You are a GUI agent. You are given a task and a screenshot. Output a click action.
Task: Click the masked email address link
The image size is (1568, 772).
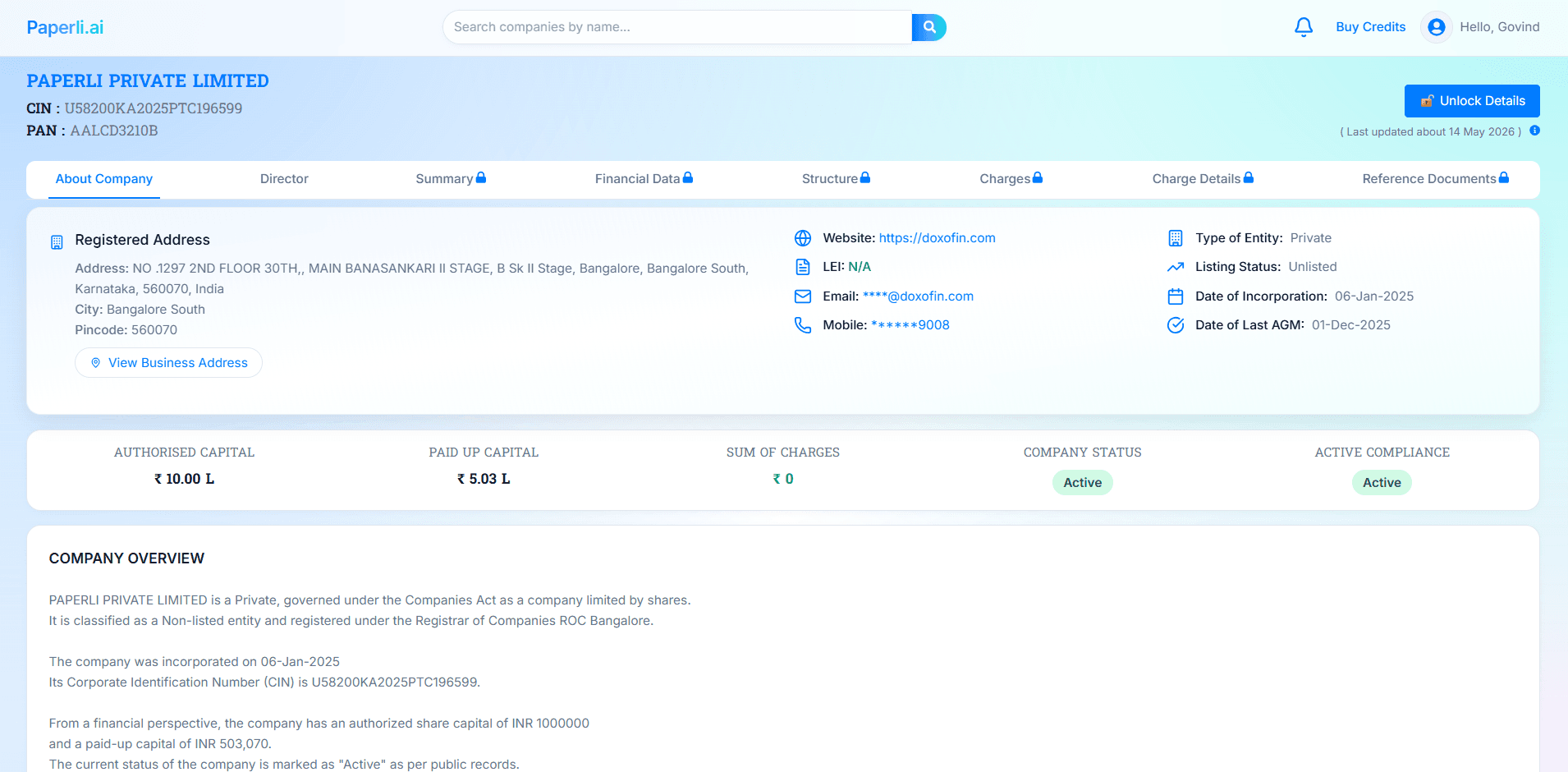tap(918, 296)
